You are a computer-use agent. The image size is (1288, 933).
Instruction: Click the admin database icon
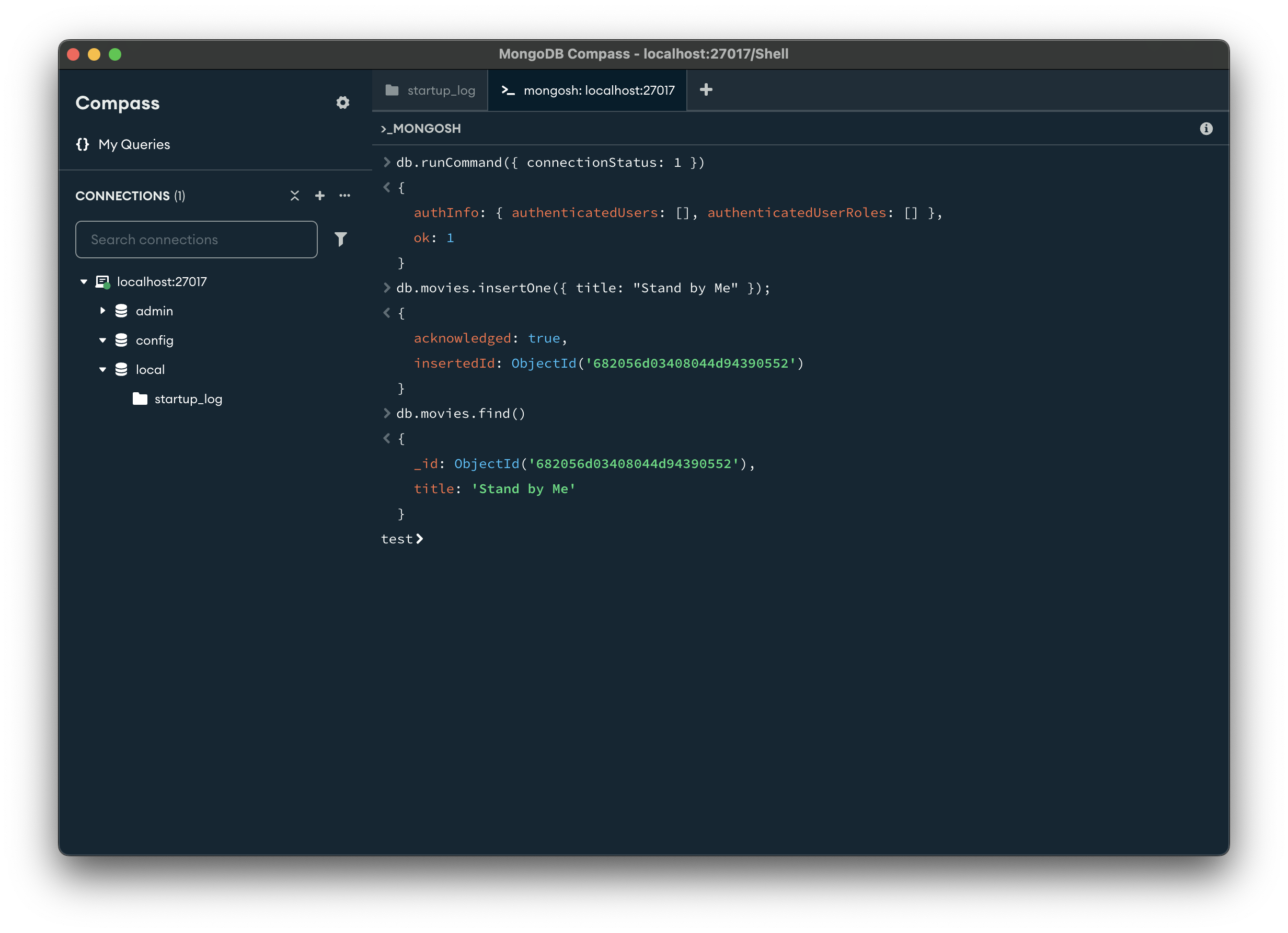tap(121, 311)
